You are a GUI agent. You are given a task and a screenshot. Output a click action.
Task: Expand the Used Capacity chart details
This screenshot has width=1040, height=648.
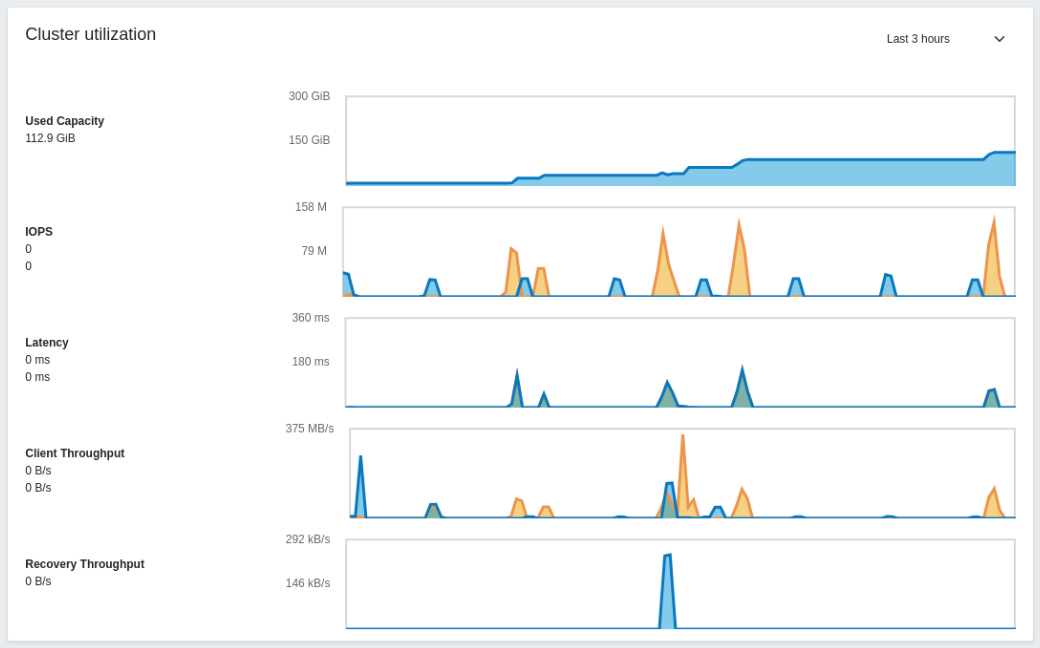point(679,140)
